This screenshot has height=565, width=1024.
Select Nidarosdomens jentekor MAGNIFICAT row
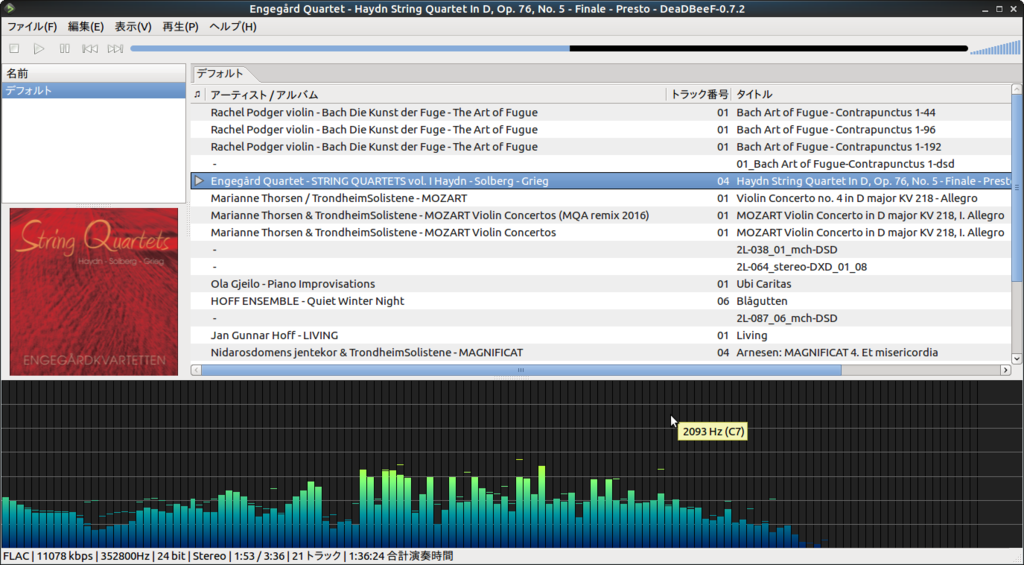pyautogui.click(x=601, y=352)
